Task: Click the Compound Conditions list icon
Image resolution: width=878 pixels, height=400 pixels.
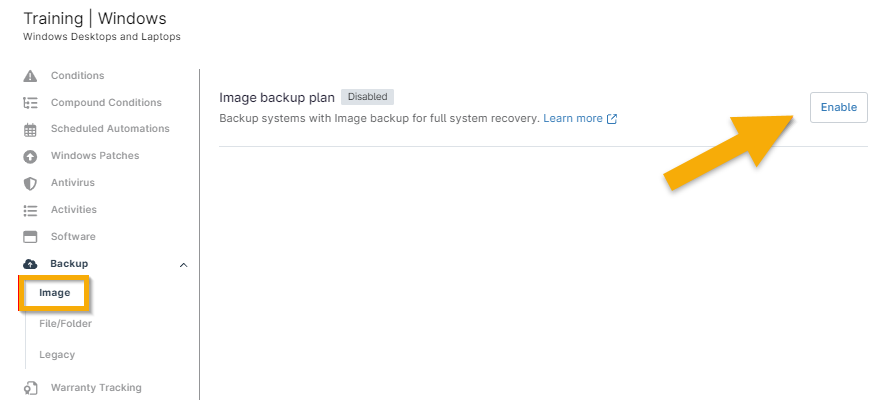Action: tap(30, 103)
